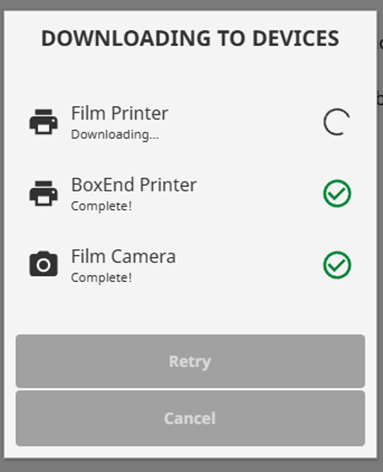
Task: Cancel the device download
Action: [190, 419]
